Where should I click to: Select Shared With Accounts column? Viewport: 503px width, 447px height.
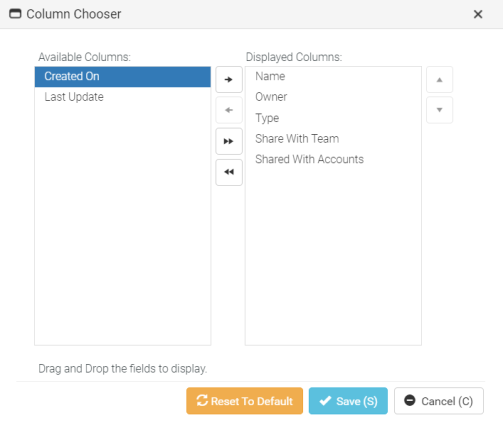333,159
